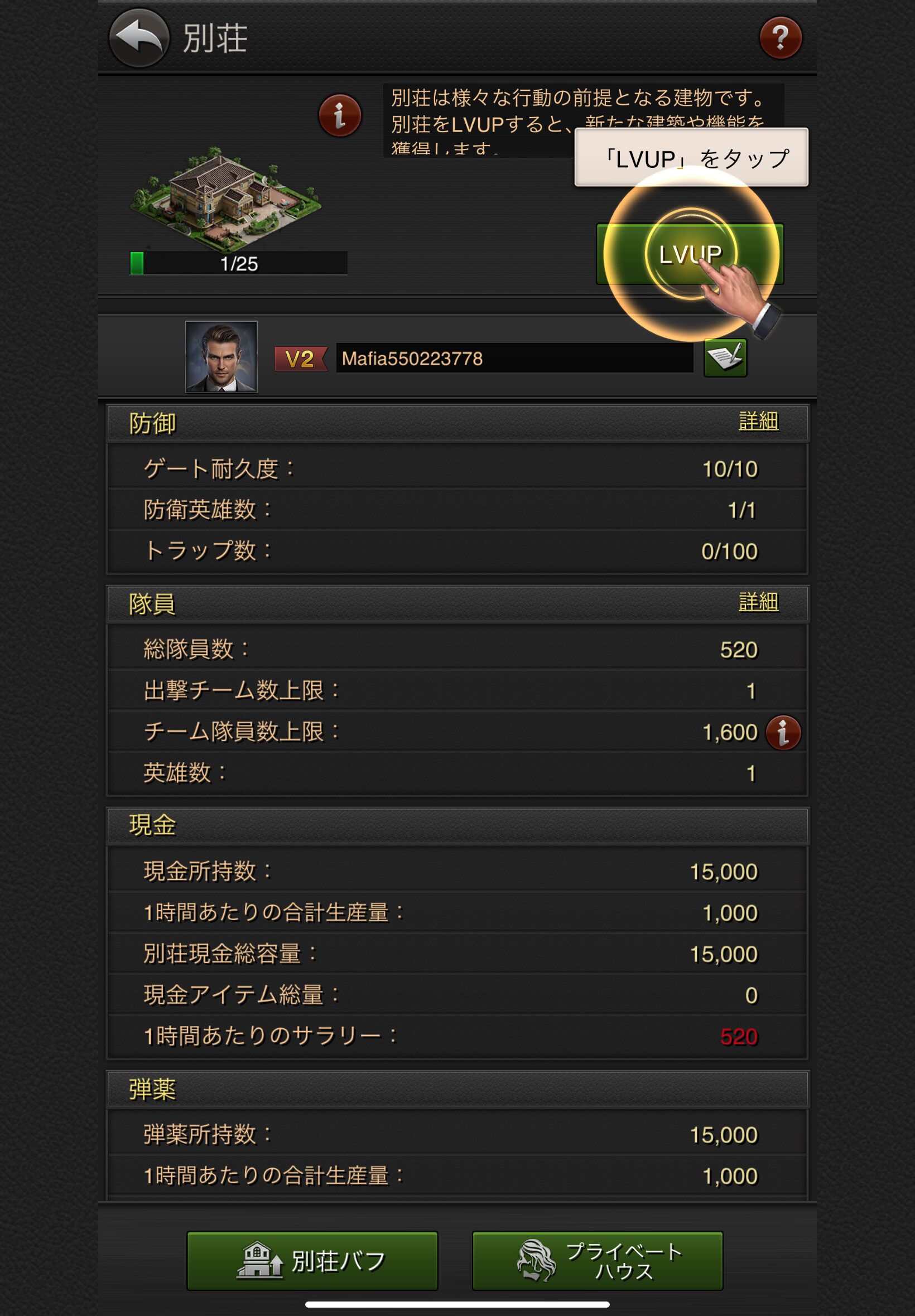Viewport: 915px width, 1316px height.
Task: Tap info icon next to 1,600 limit
Action: coord(783,732)
